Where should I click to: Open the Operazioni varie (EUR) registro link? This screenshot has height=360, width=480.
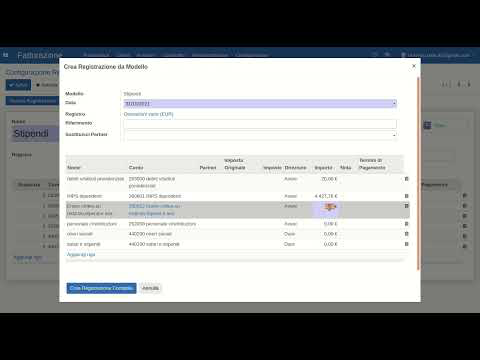(x=148, y=114)
